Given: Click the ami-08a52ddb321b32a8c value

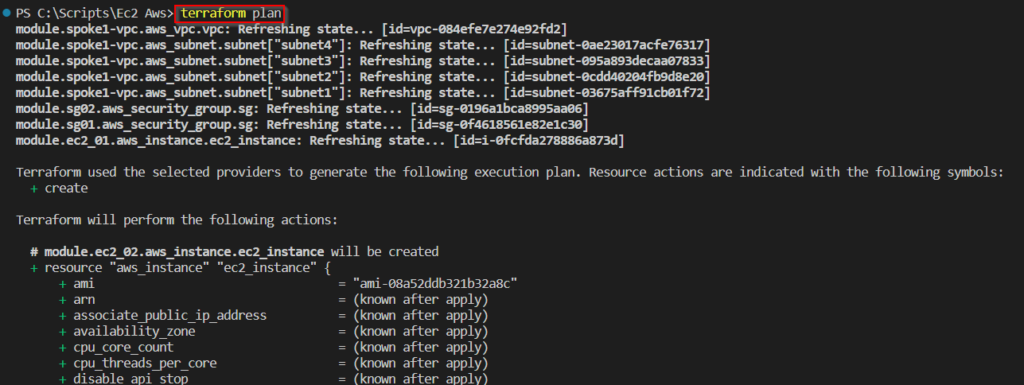Looking at the screenshot, I should point(435,283).
